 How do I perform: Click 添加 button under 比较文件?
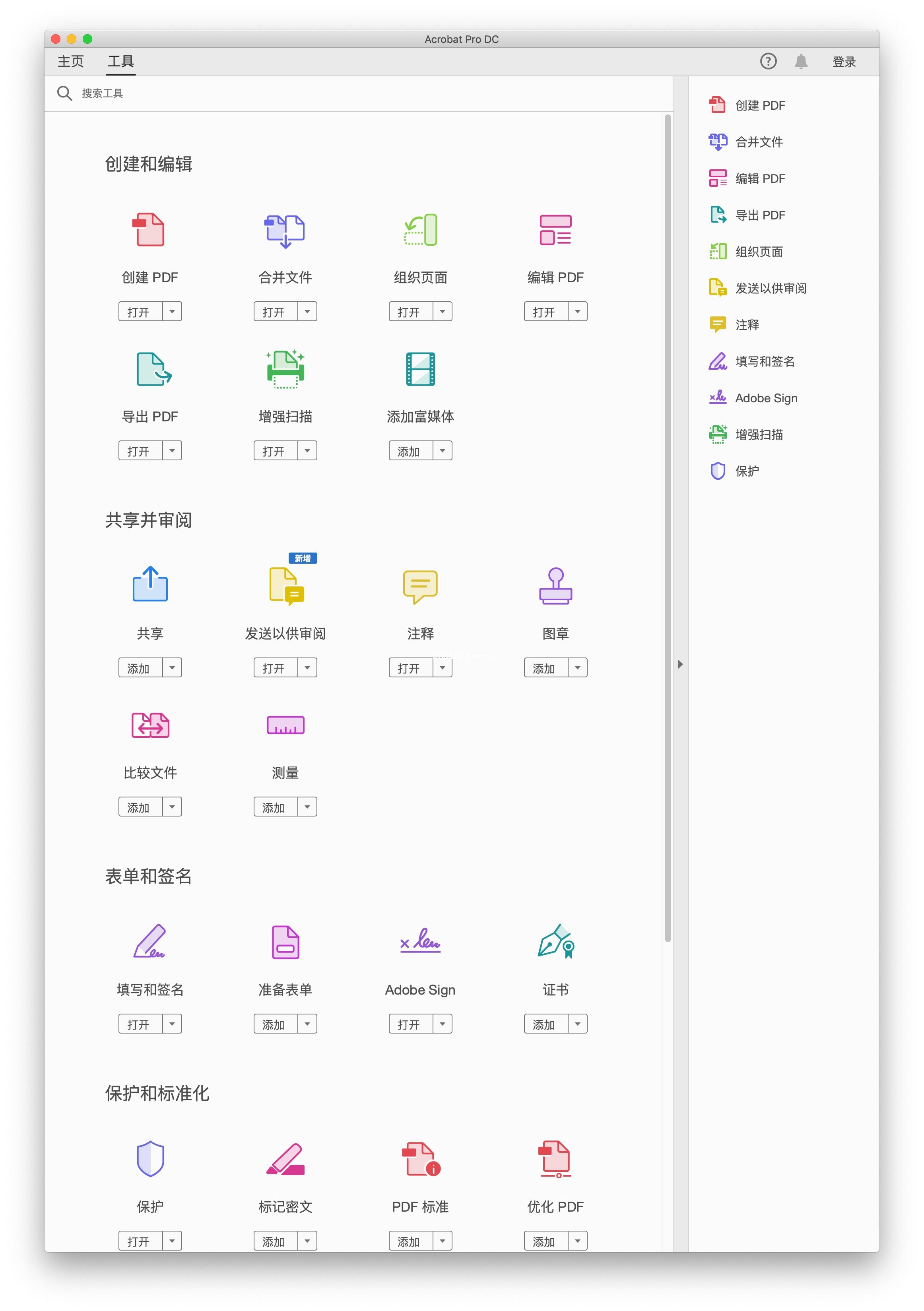(140, 807)
